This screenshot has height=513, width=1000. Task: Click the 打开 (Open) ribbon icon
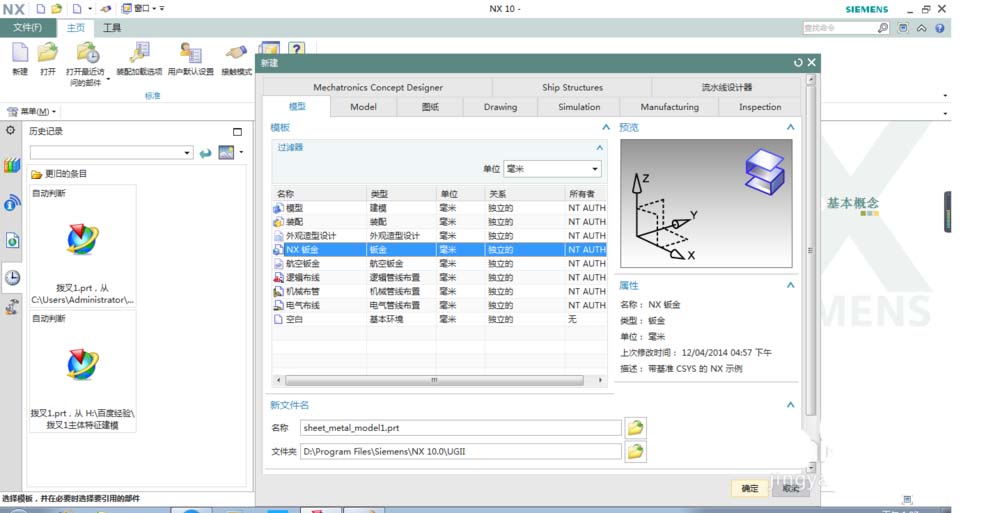click(48, 53)
